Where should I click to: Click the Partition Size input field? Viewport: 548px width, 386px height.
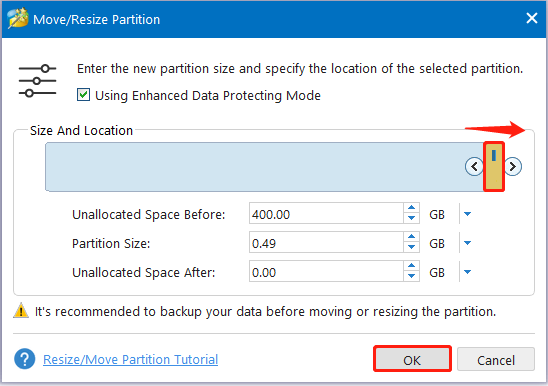(x=326, y=242)
